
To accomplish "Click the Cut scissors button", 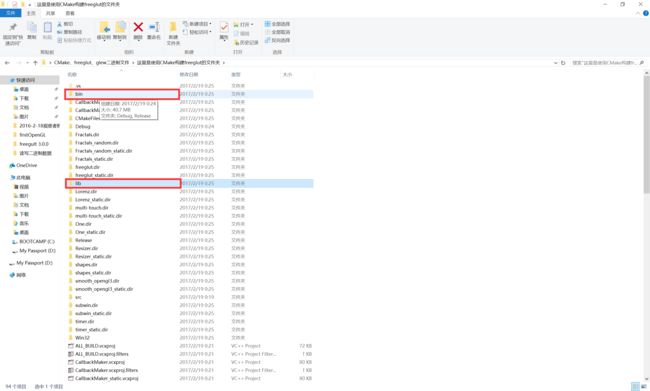I will click(x=65, y=24).
